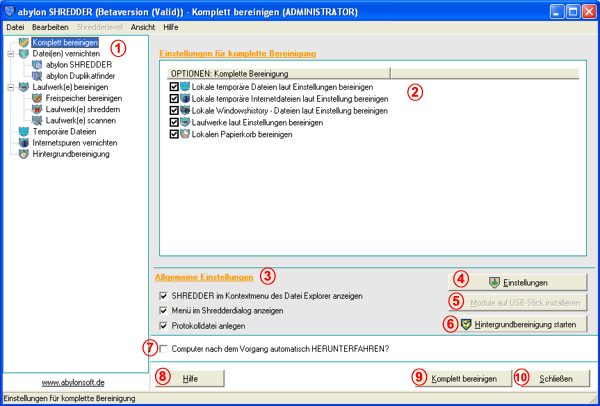Open the Bearbeiten menu
The width and height of the screenshot is (600, 406).
(50, 28)
